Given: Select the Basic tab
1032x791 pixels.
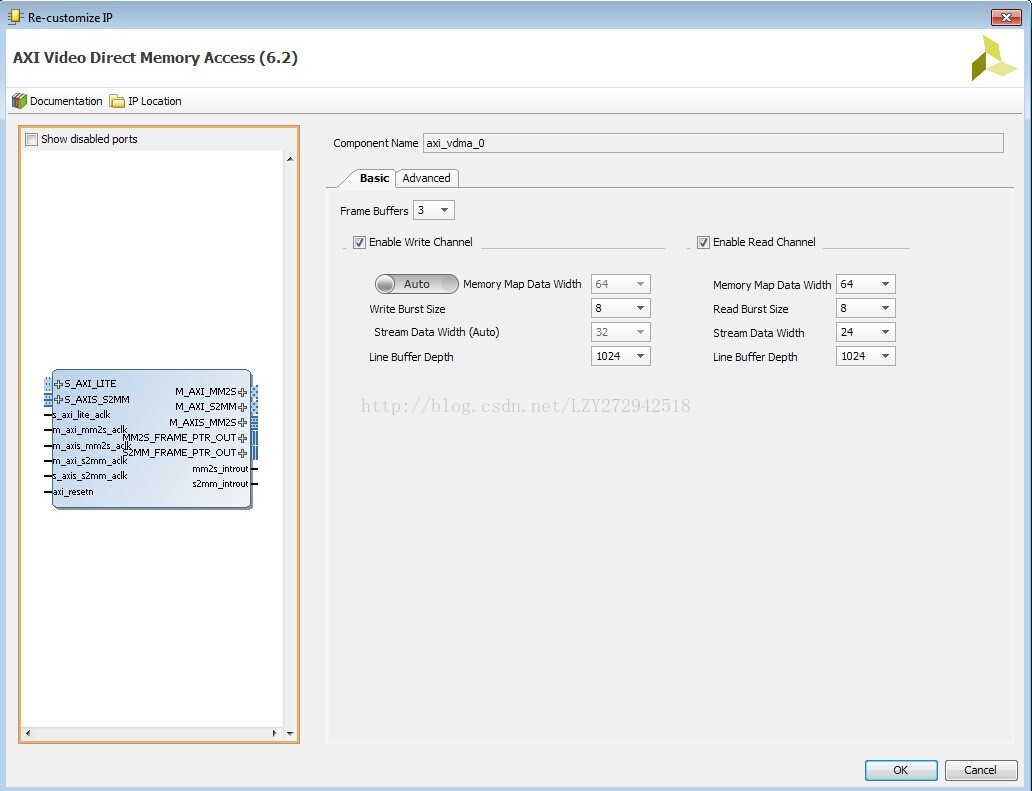Looking at the screenshot, I should 374,178.
